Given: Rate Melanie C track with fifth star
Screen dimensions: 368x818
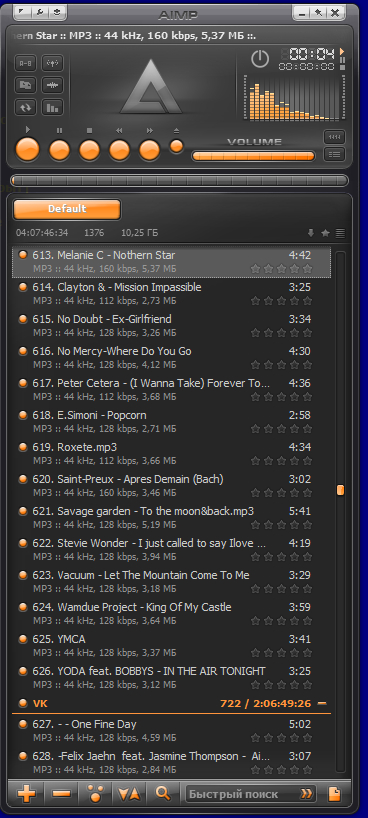Looking at the screenshot, I should coord(307,269).
